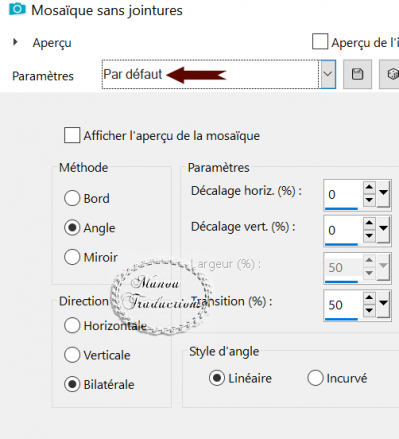The image size is (399, 439).
Task: Click the blue slider bar under Décalage horiz.
Action: 341,209
